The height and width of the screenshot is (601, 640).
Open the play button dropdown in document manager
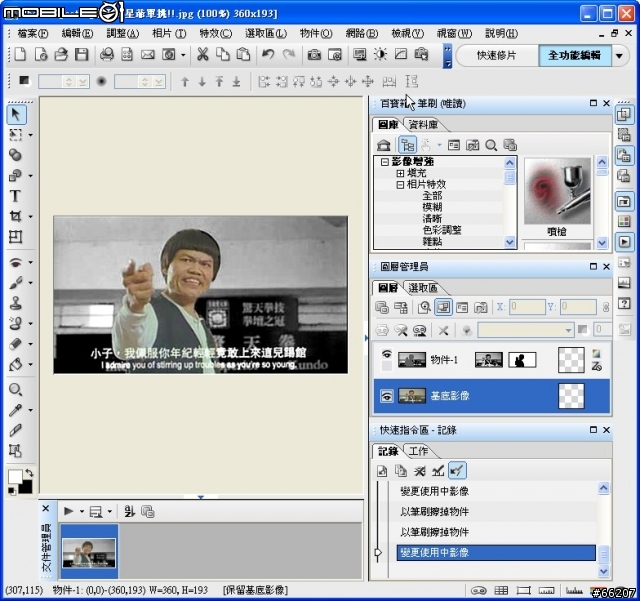[x=82, y=512]
